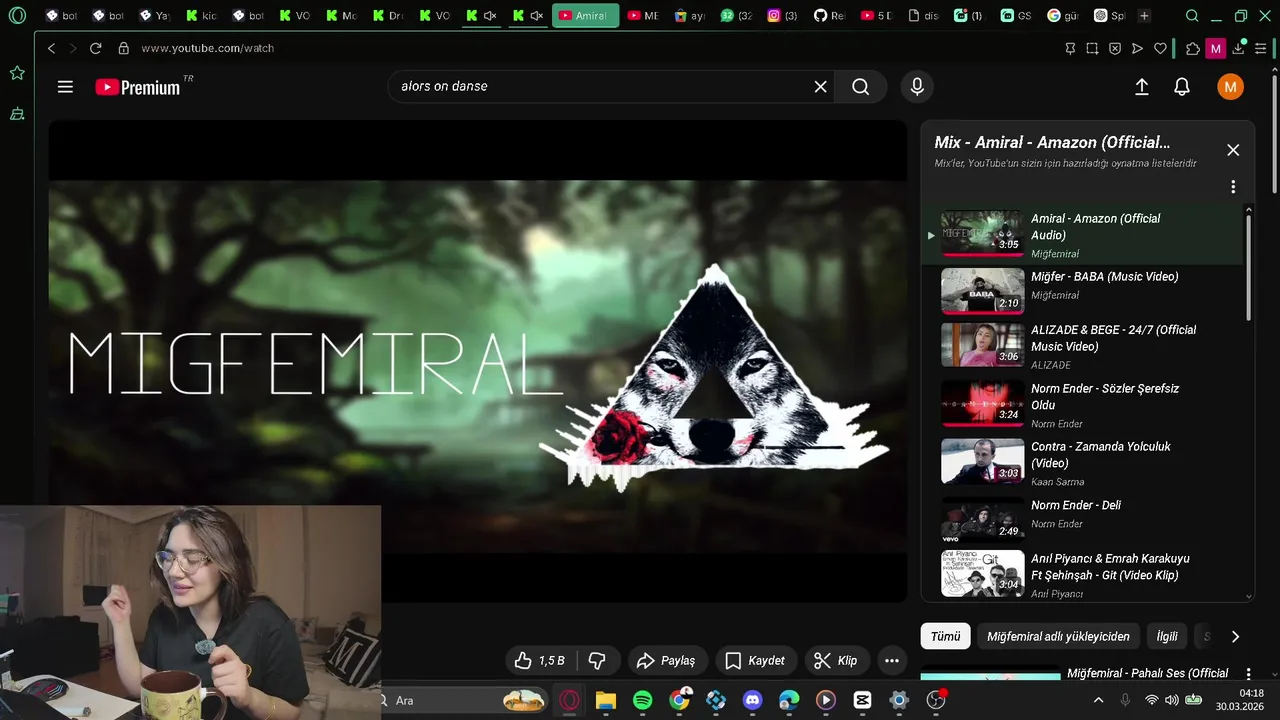Open Opera easy setup sliders icon
This screenshot has width=1280, height=720.
pos(1261,48)
